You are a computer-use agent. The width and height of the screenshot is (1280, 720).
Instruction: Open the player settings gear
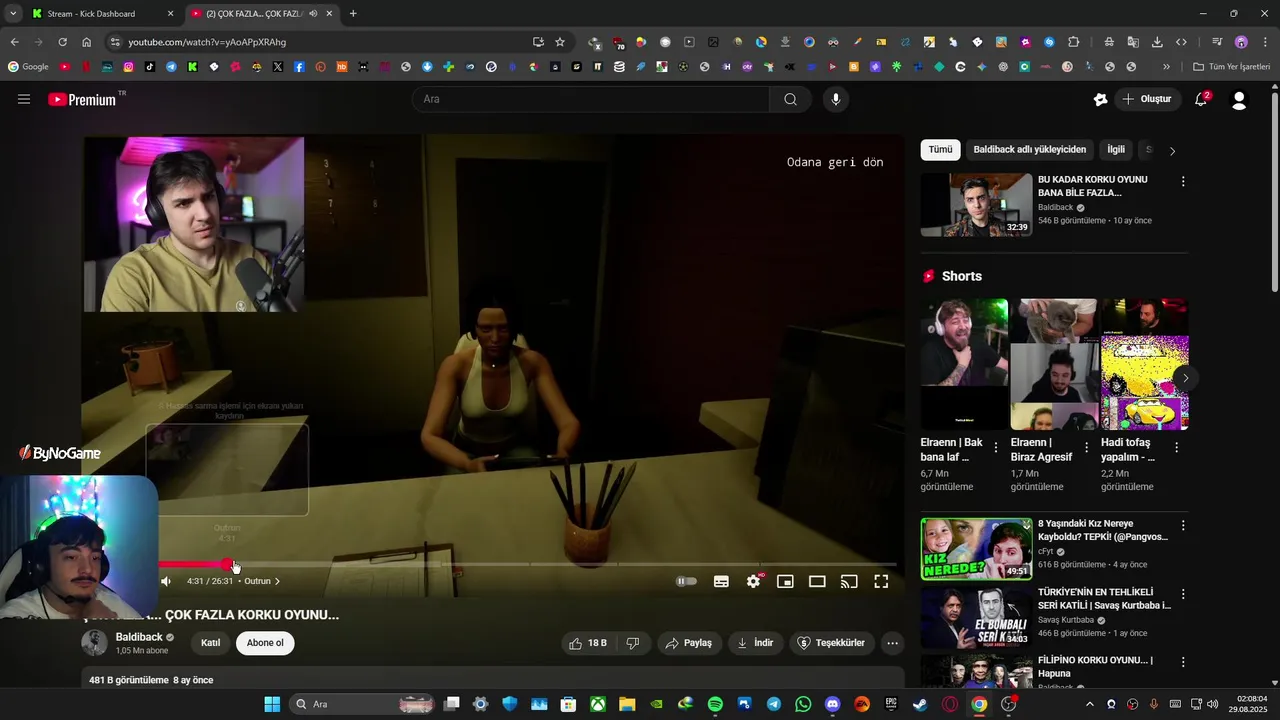(x=754, y=581)
